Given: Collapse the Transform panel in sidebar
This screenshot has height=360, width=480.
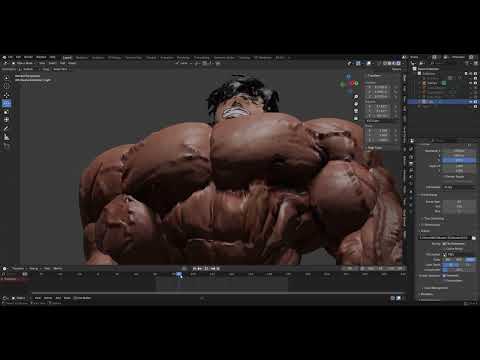Looking at the screenshot, I should pyautogui.click(x=374, y=76).
